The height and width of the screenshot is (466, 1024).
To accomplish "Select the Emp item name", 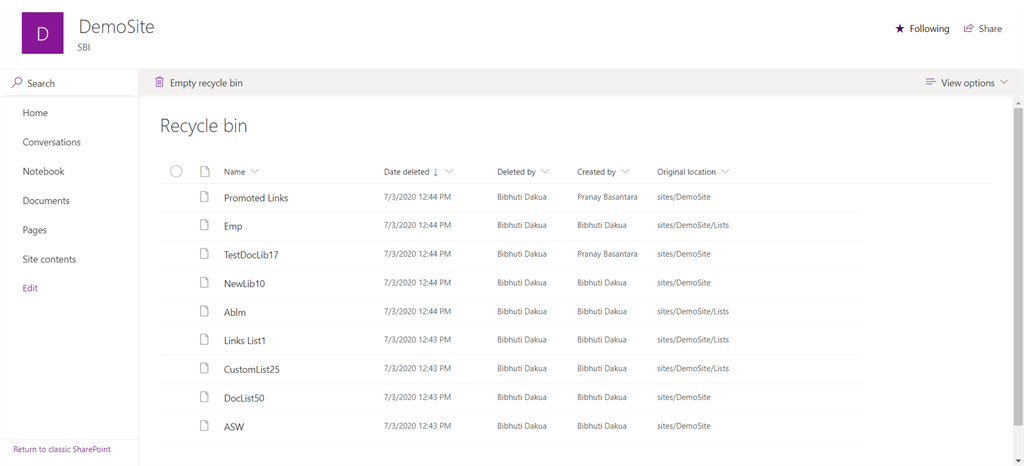I will (233, 226).
